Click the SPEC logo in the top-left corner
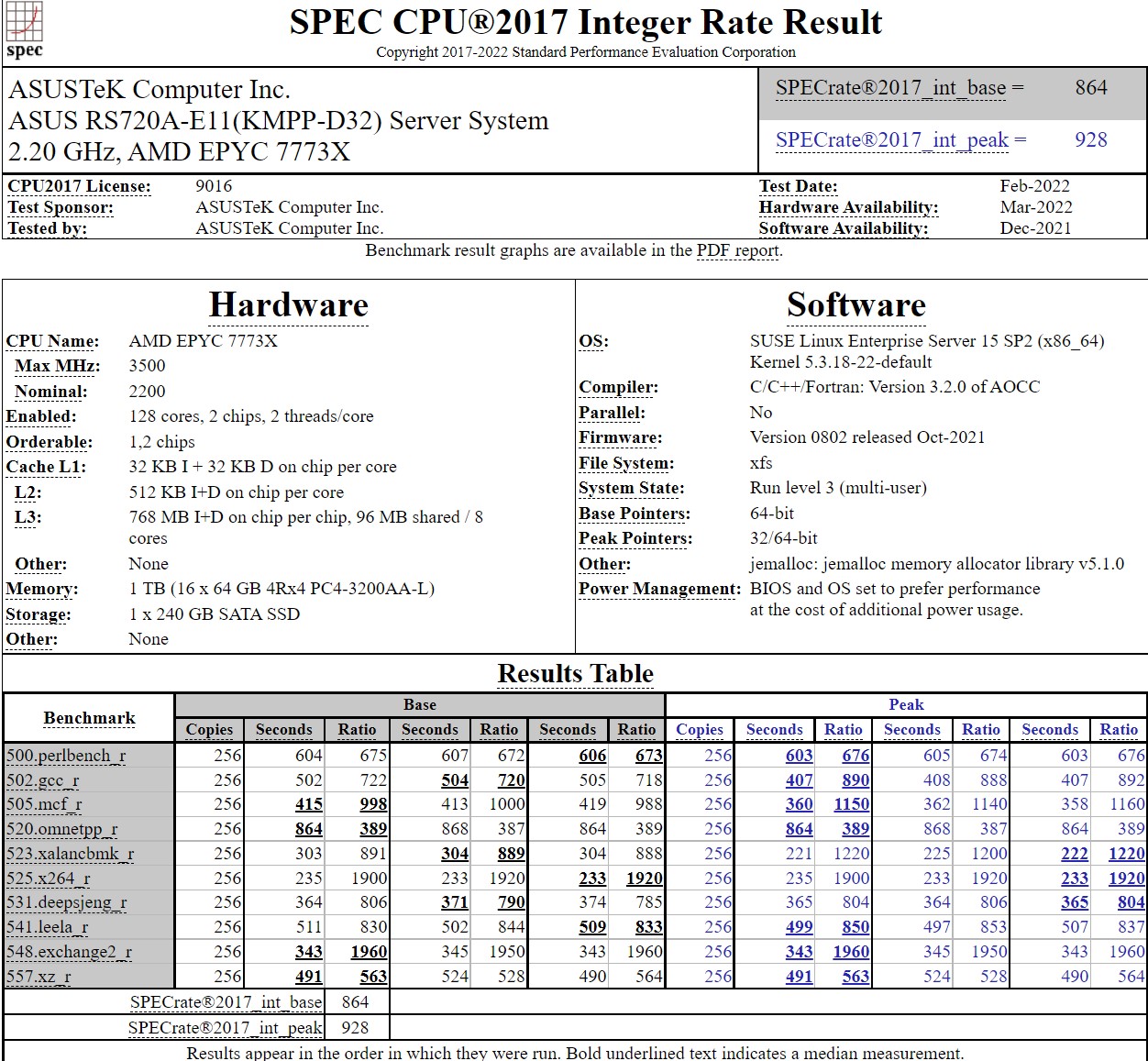The width and height of the screenshot is (1148, 1061). pos(24,29)
